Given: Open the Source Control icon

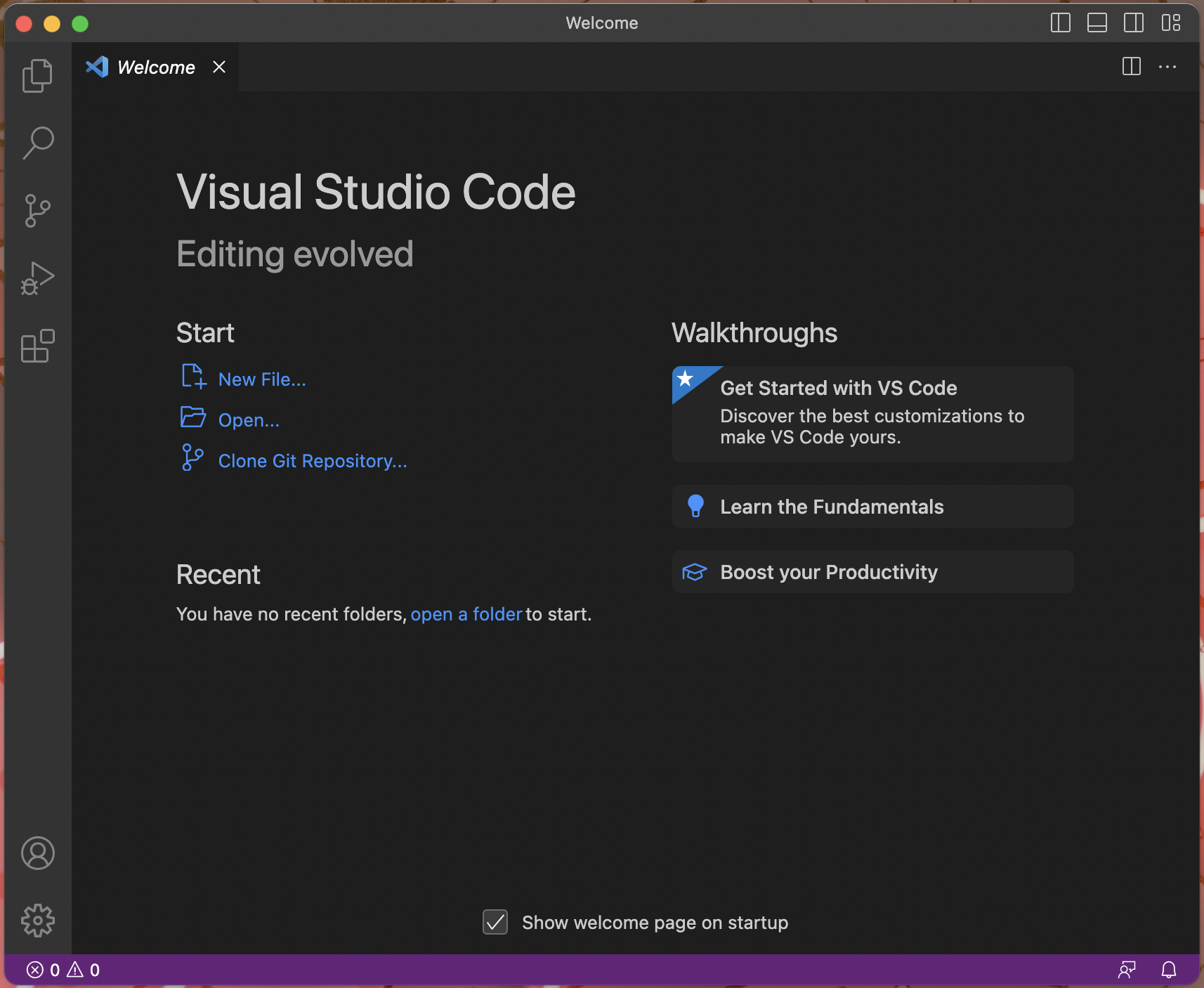Looking at the screenshot, I should coord(37,210).
